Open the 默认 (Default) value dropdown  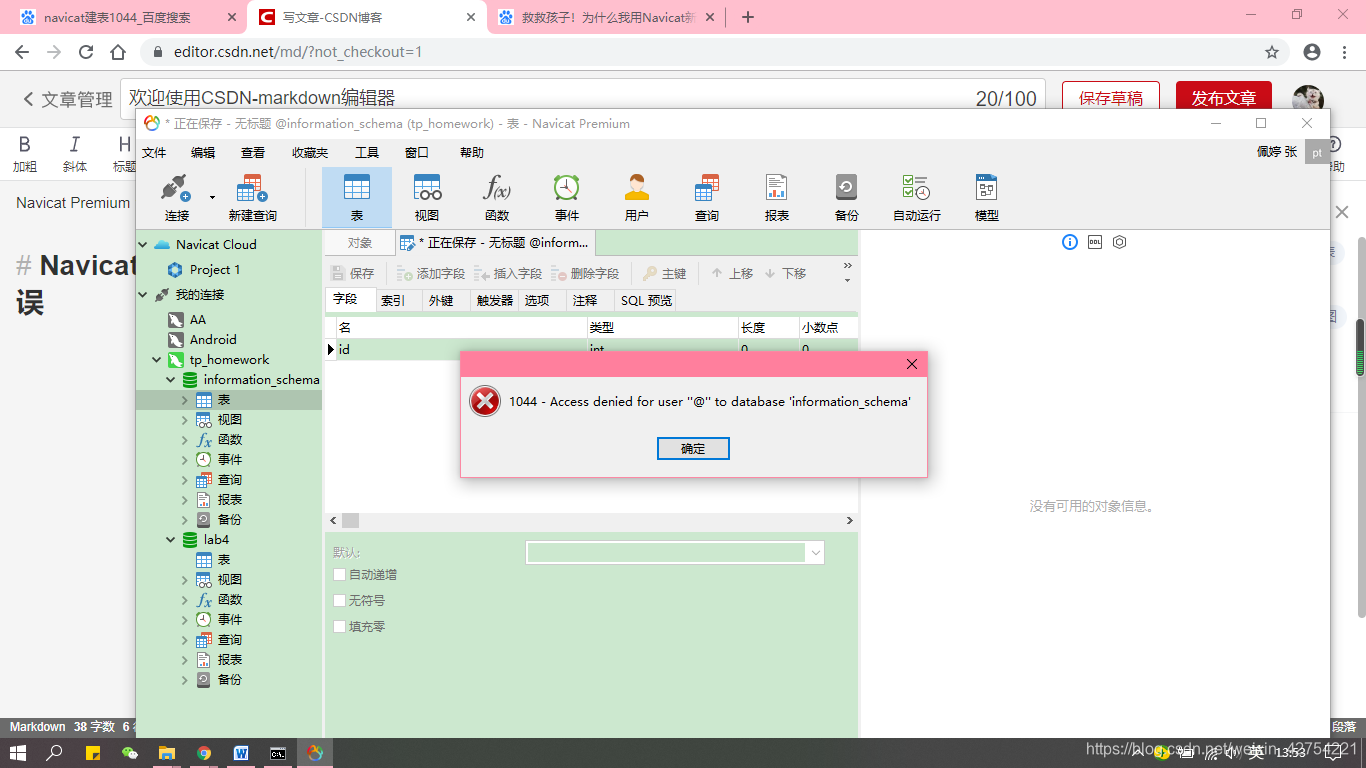click(x=816, y=552)
